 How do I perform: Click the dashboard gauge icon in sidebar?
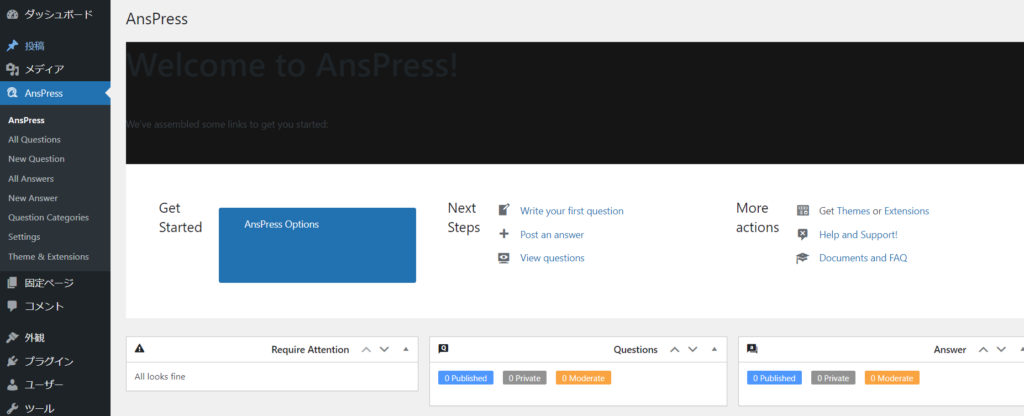tap(12, 15)
